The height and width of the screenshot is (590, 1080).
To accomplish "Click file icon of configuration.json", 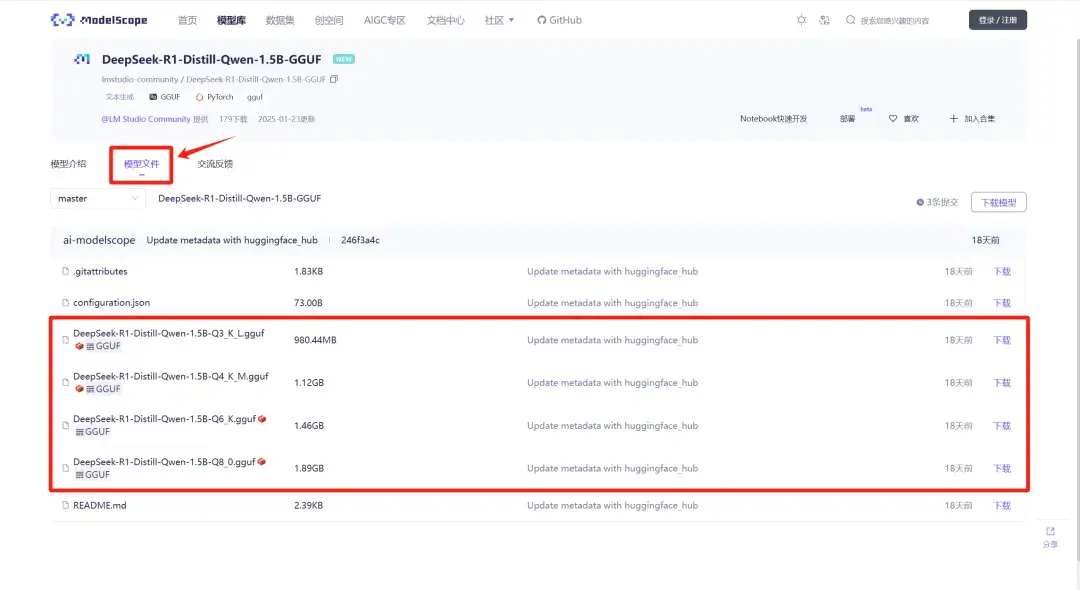I will coord(65,302).
